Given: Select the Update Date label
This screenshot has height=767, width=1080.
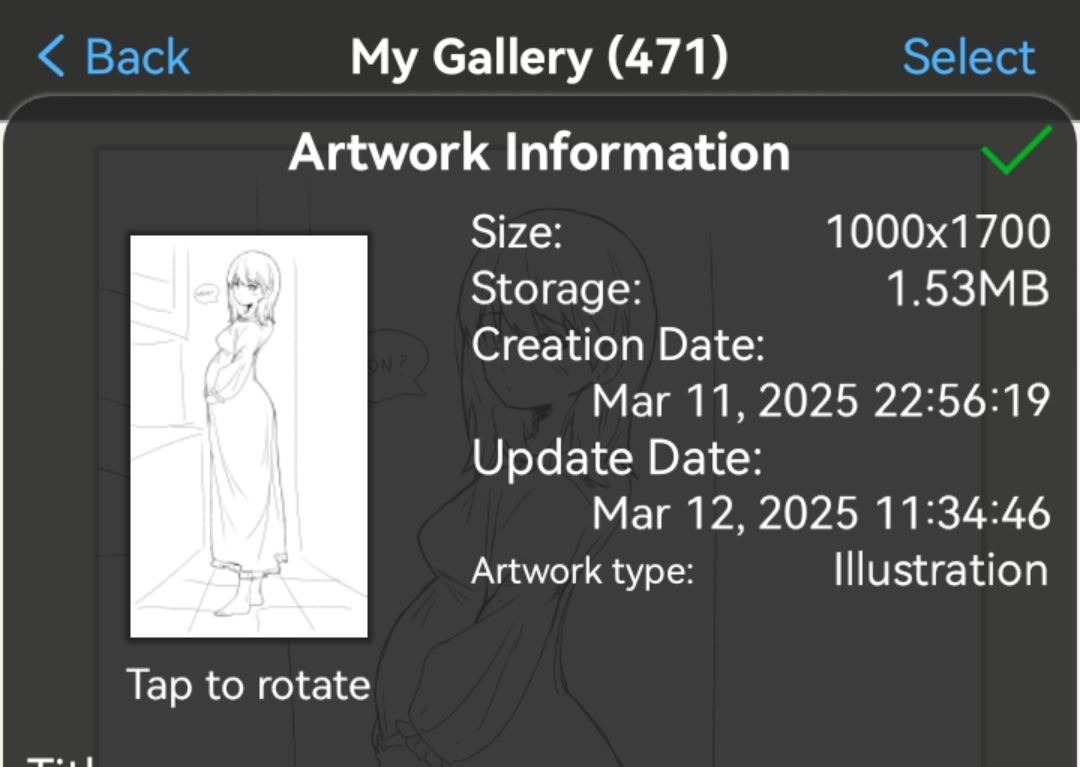Looking at the screenshot, I should (617, 459).
